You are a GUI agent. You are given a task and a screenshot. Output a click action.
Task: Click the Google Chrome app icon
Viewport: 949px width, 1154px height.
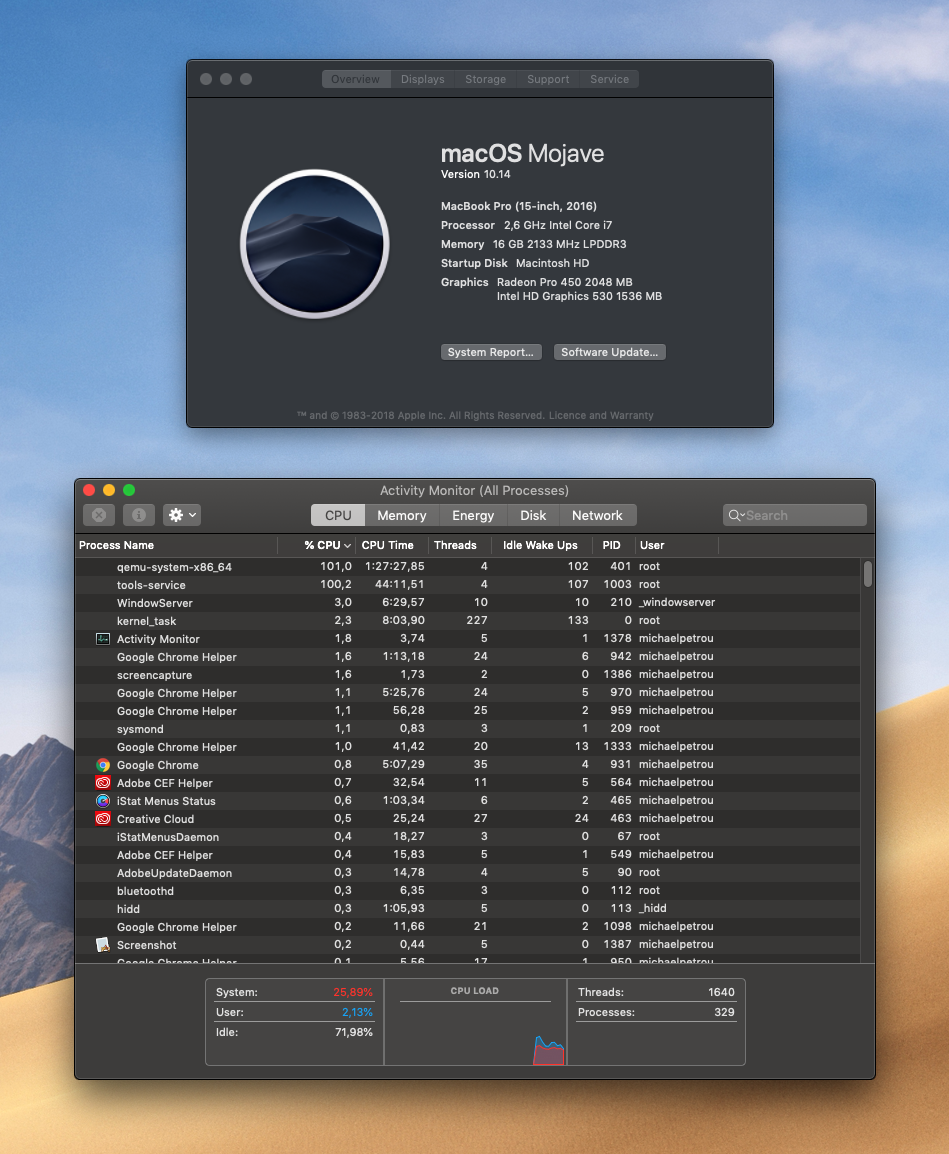103,765
